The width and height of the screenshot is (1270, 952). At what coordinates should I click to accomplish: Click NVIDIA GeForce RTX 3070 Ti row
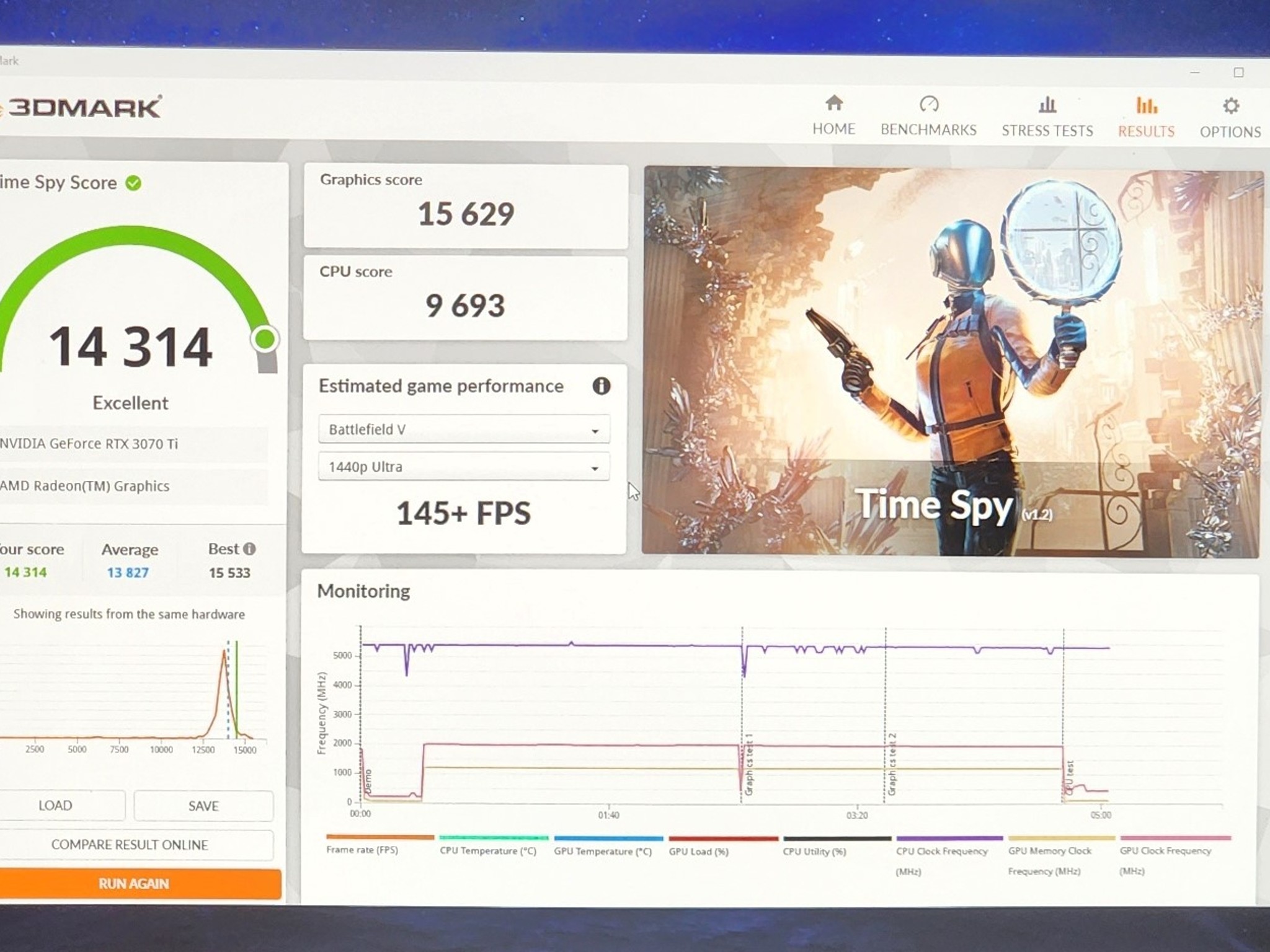click(133, 444)
